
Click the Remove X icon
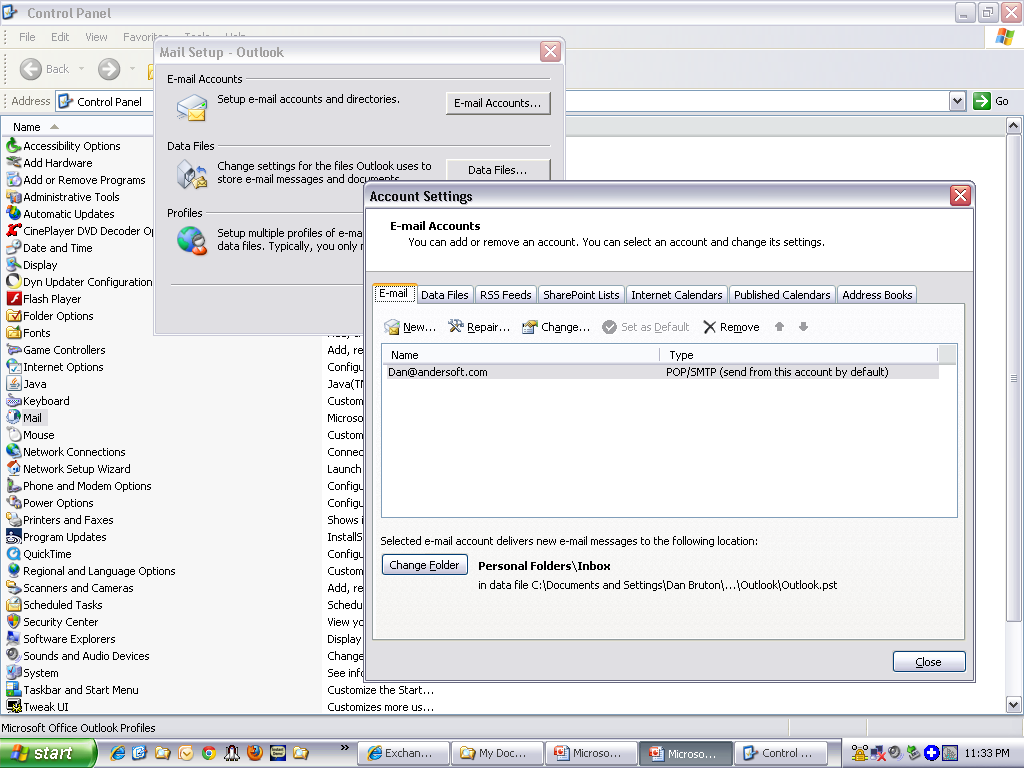click(x=709, y=327)
